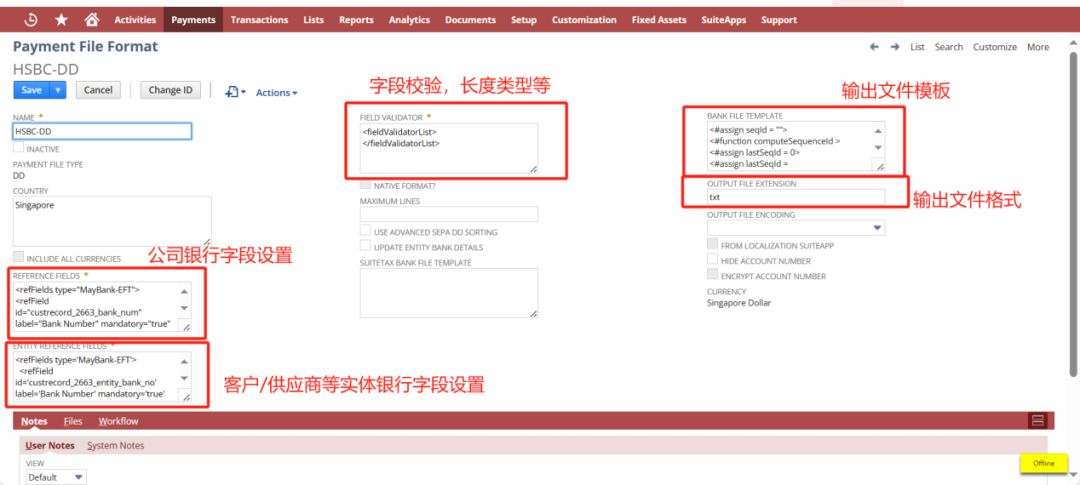The height and width of the screenshot is (485, 1080).
Task: Click the Field Validator resize handle
Action: coord(533,169)
